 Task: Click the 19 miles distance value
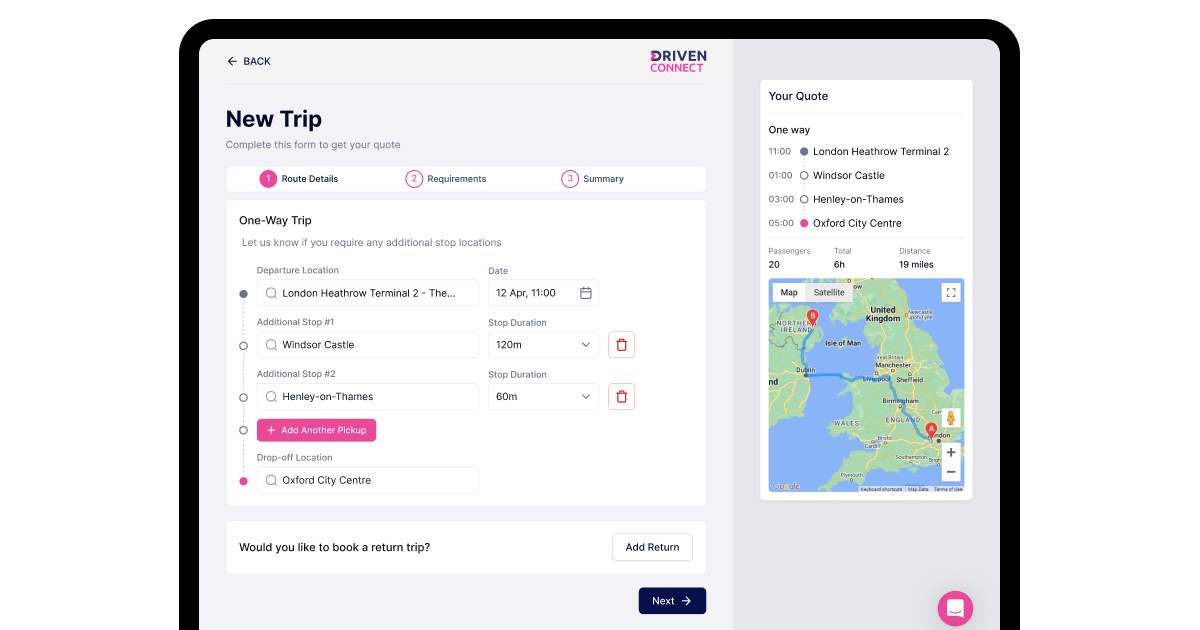[x=917, y=265]
